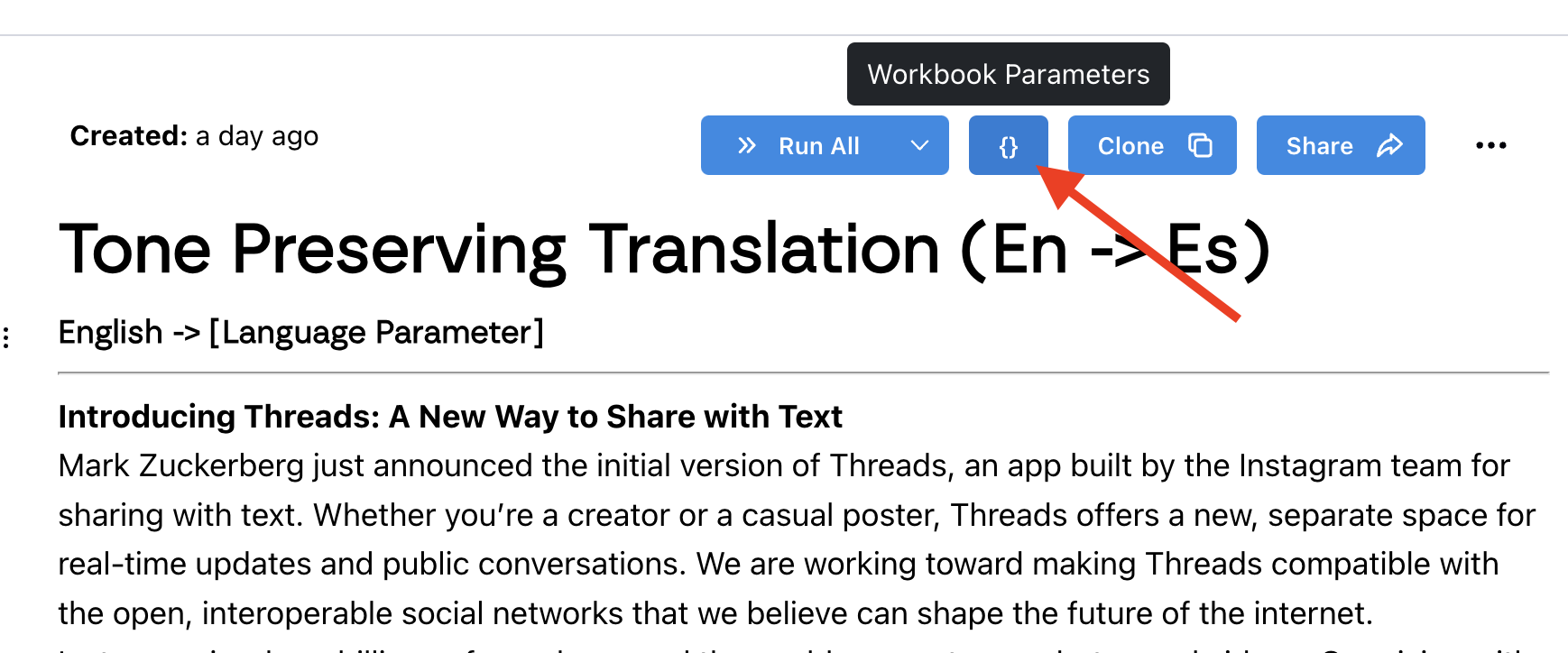Open Workbook Parameters curly braces button
Image resolution: width=1568 pixels, height=653 pixels.
coord(1008,146)
